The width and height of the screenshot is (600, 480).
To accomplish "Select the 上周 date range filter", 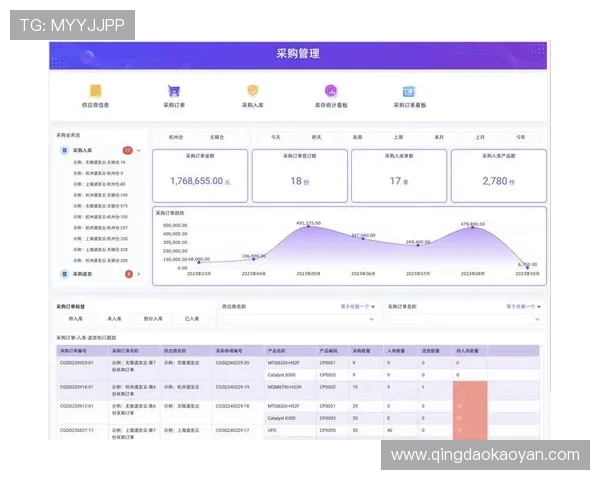I will (398, 137).
